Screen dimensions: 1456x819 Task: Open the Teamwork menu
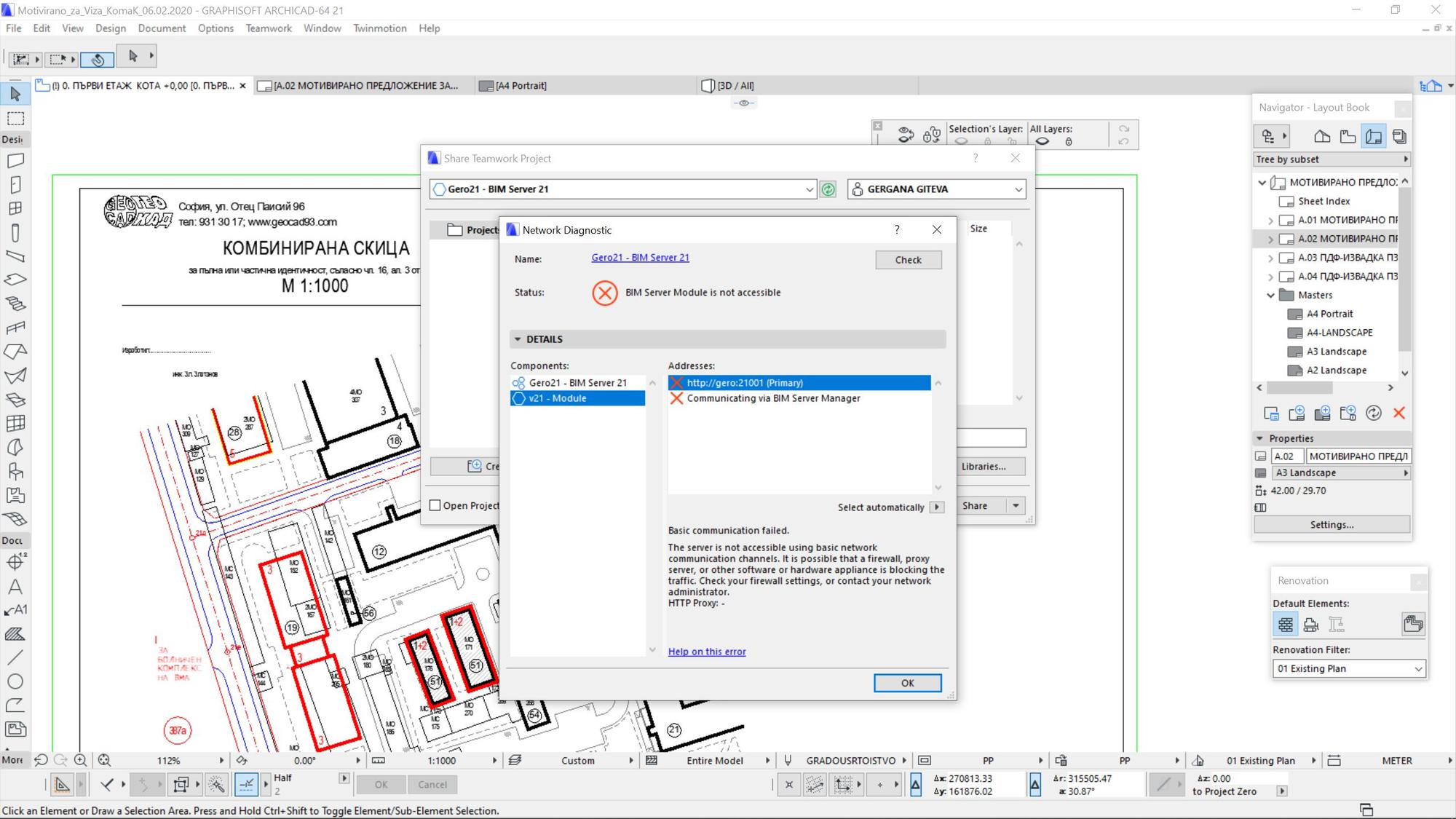click(x=269, y=28)
